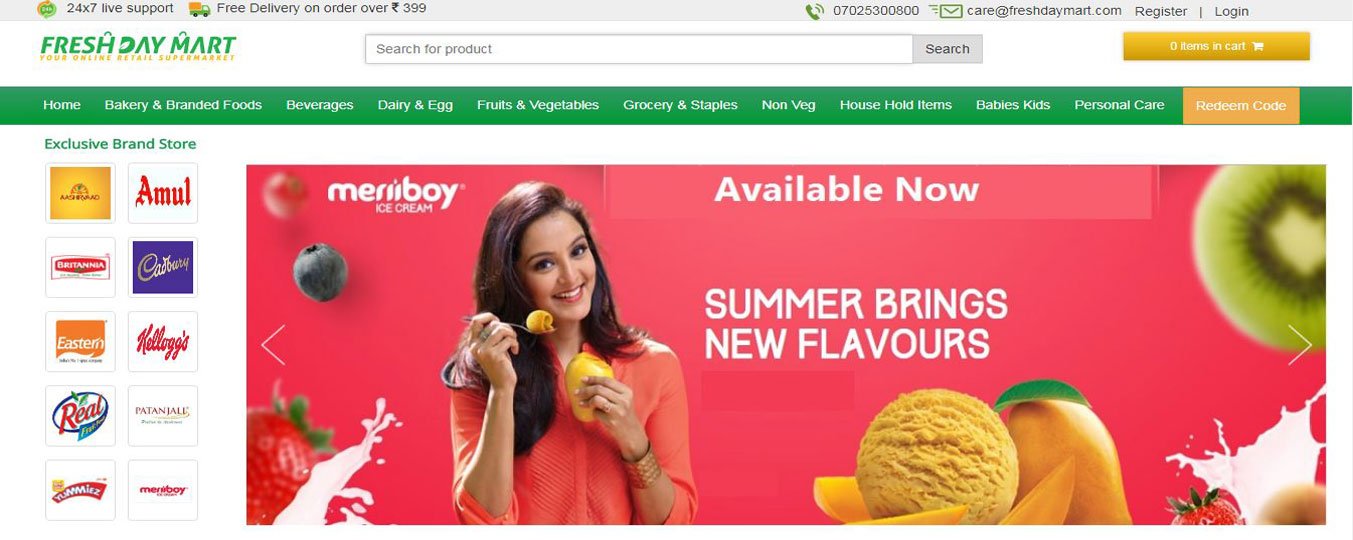Open the Register link
The height and width of the screenshot is (540, 1353).
coord(1161,11)
